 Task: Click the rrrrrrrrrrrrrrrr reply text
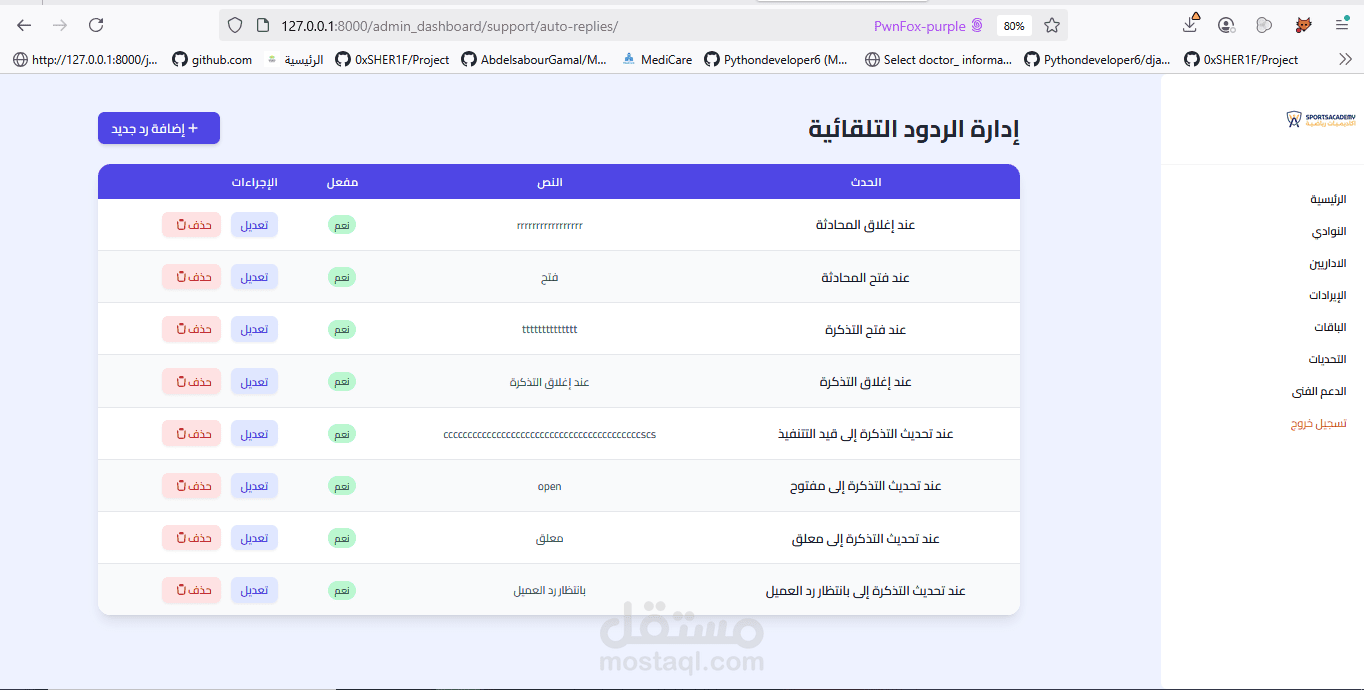coord(550,226)
